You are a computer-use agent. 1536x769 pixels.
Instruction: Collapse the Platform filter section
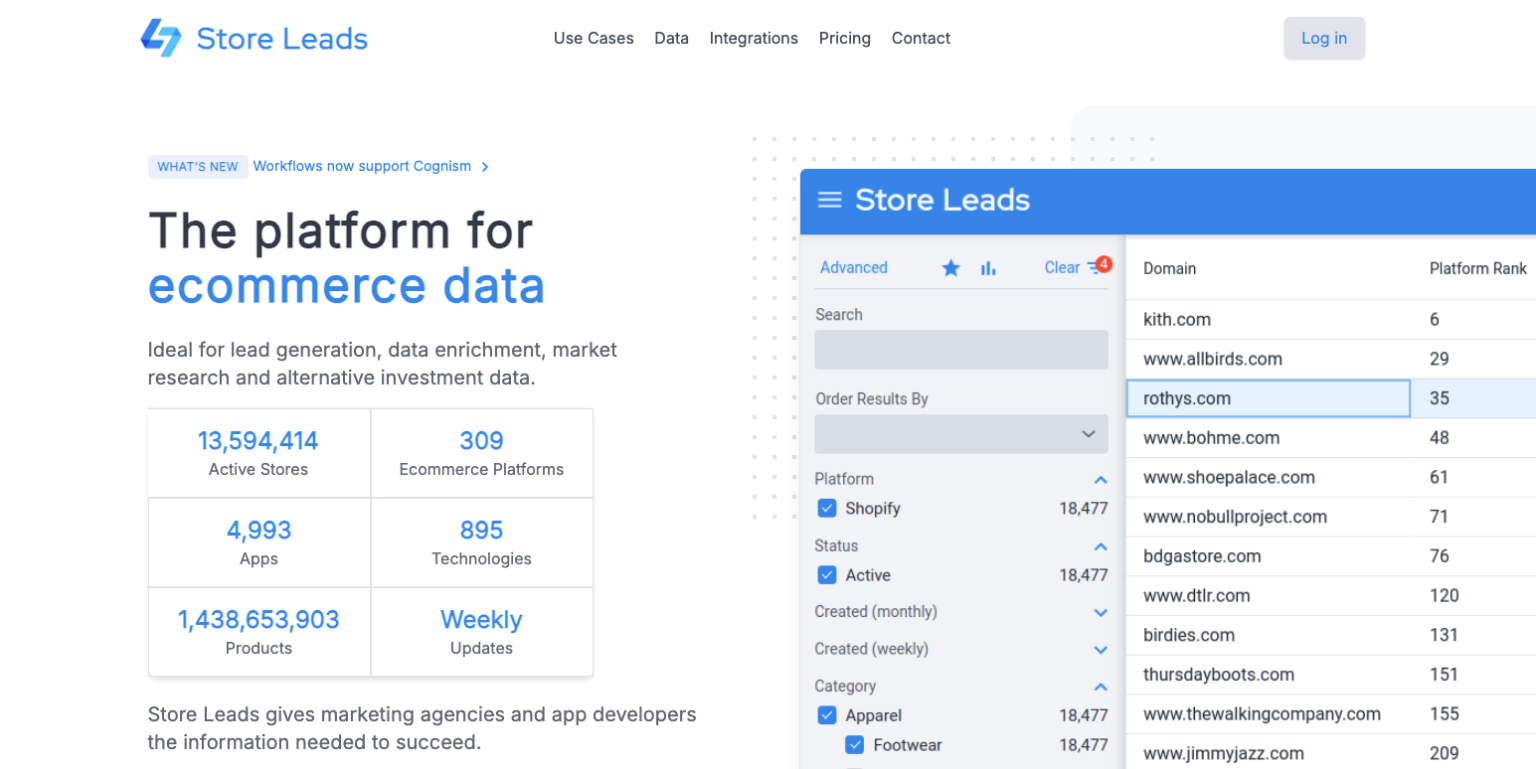[x=1101, y=480]
